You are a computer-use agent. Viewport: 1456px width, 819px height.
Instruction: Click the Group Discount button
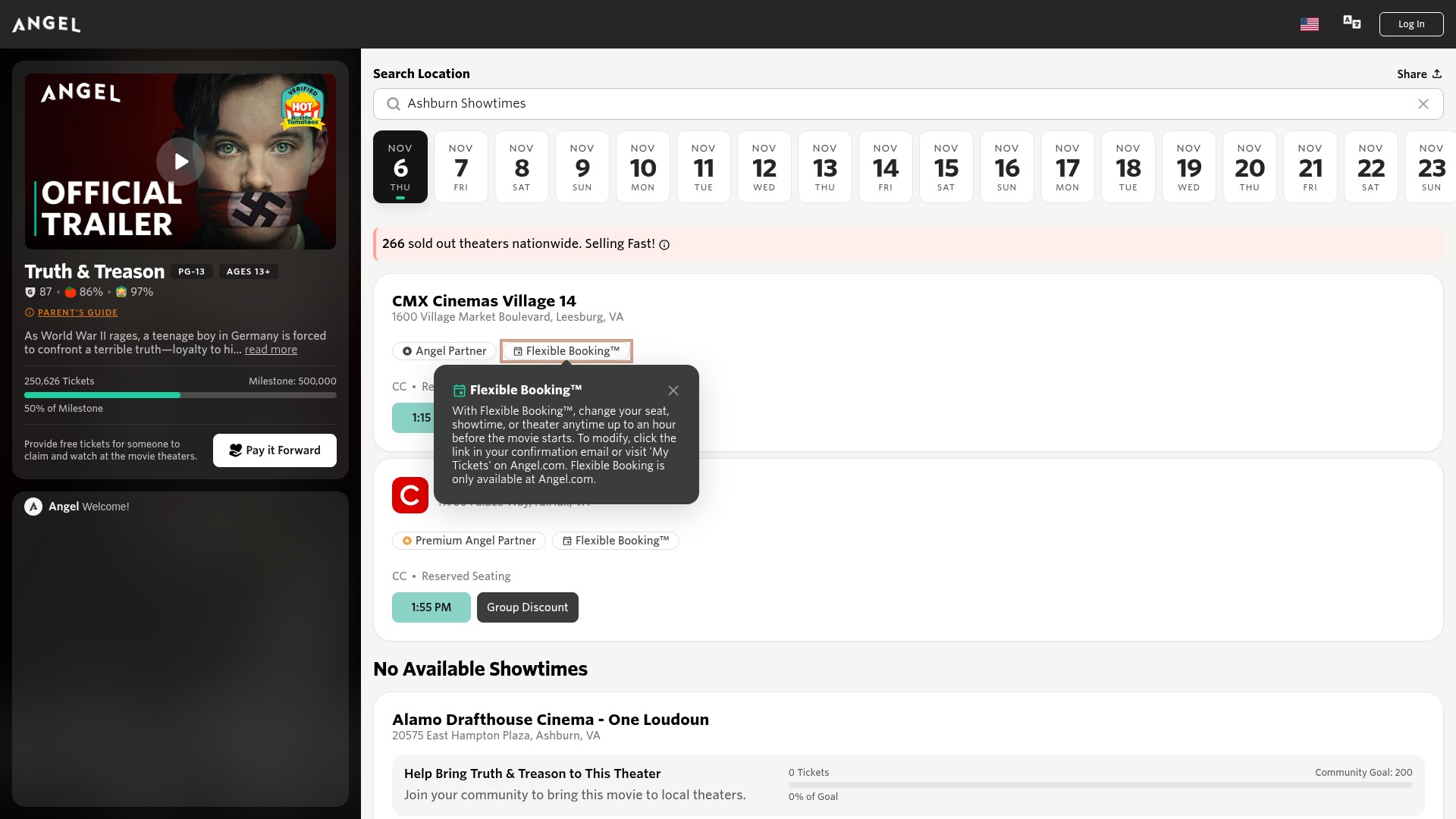(x=528, y=607)
